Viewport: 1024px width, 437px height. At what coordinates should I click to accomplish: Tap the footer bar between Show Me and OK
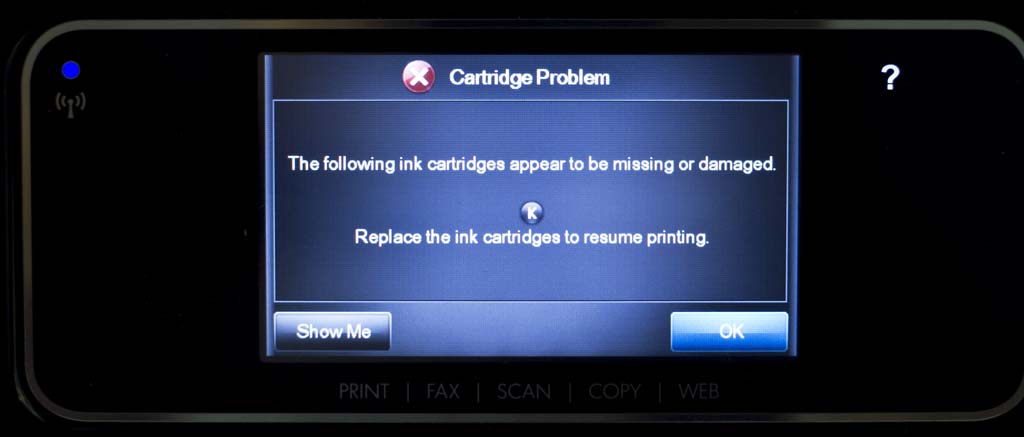[530, 331]
